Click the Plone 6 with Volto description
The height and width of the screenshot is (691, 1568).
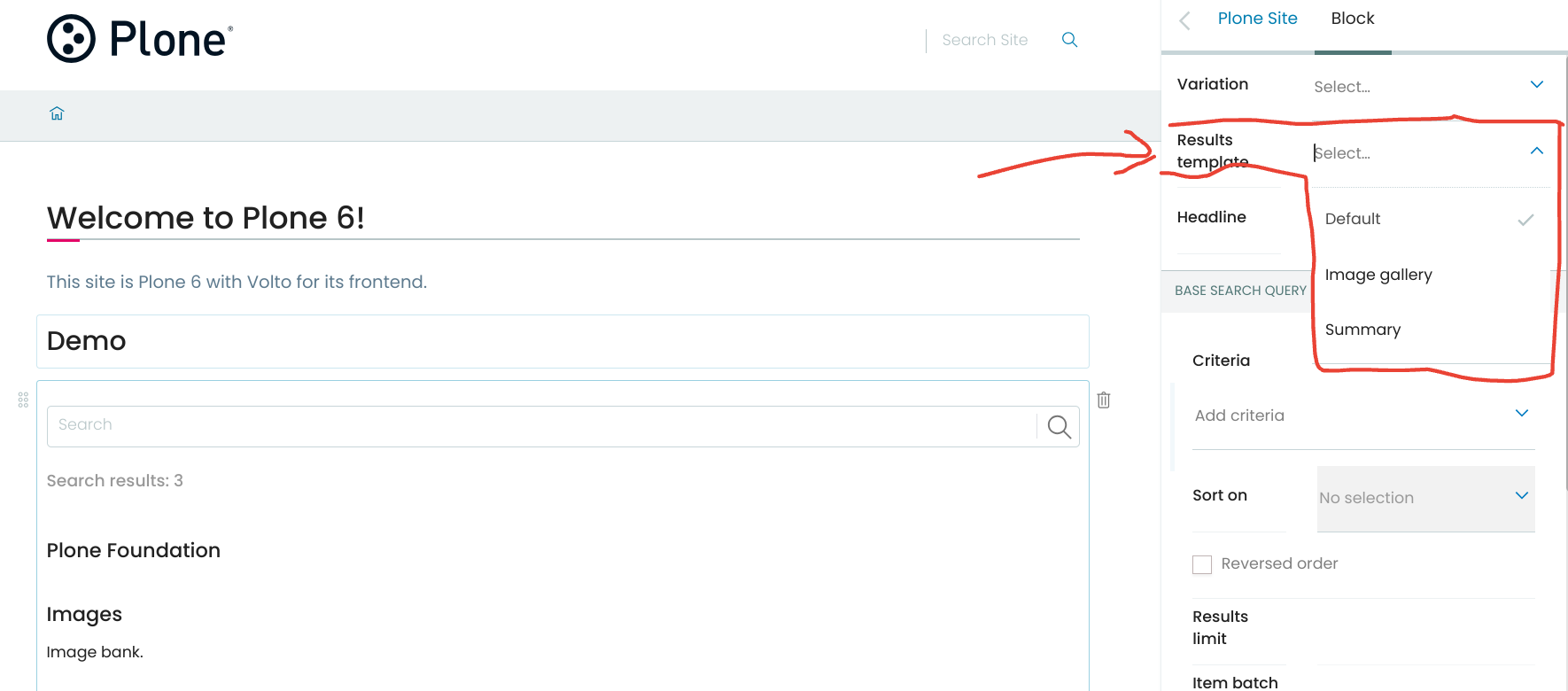click(x=237, y=282)
